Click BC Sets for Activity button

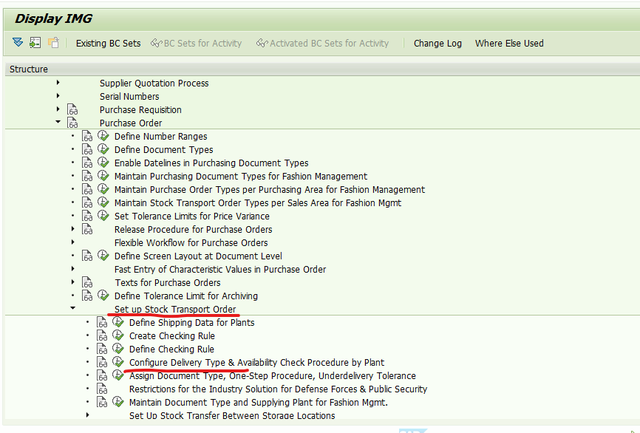click(196, 43)
